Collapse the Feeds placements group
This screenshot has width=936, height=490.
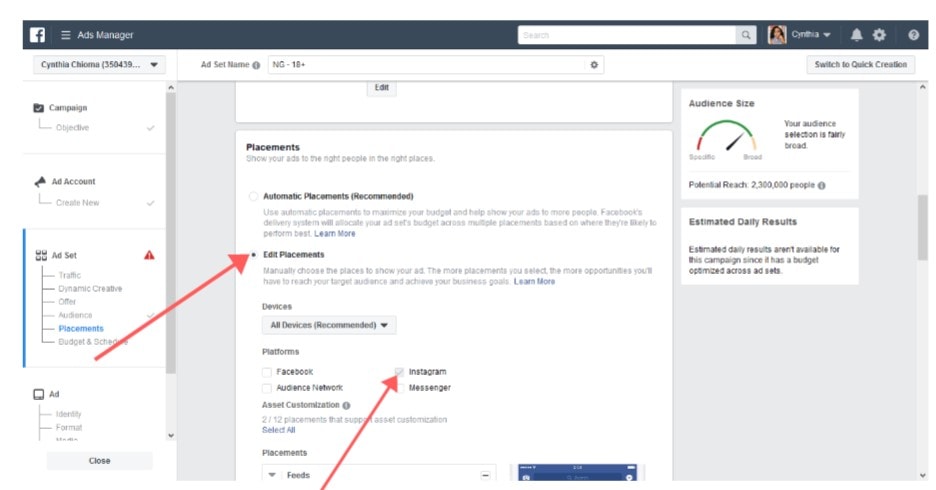[x=272, y=475]
